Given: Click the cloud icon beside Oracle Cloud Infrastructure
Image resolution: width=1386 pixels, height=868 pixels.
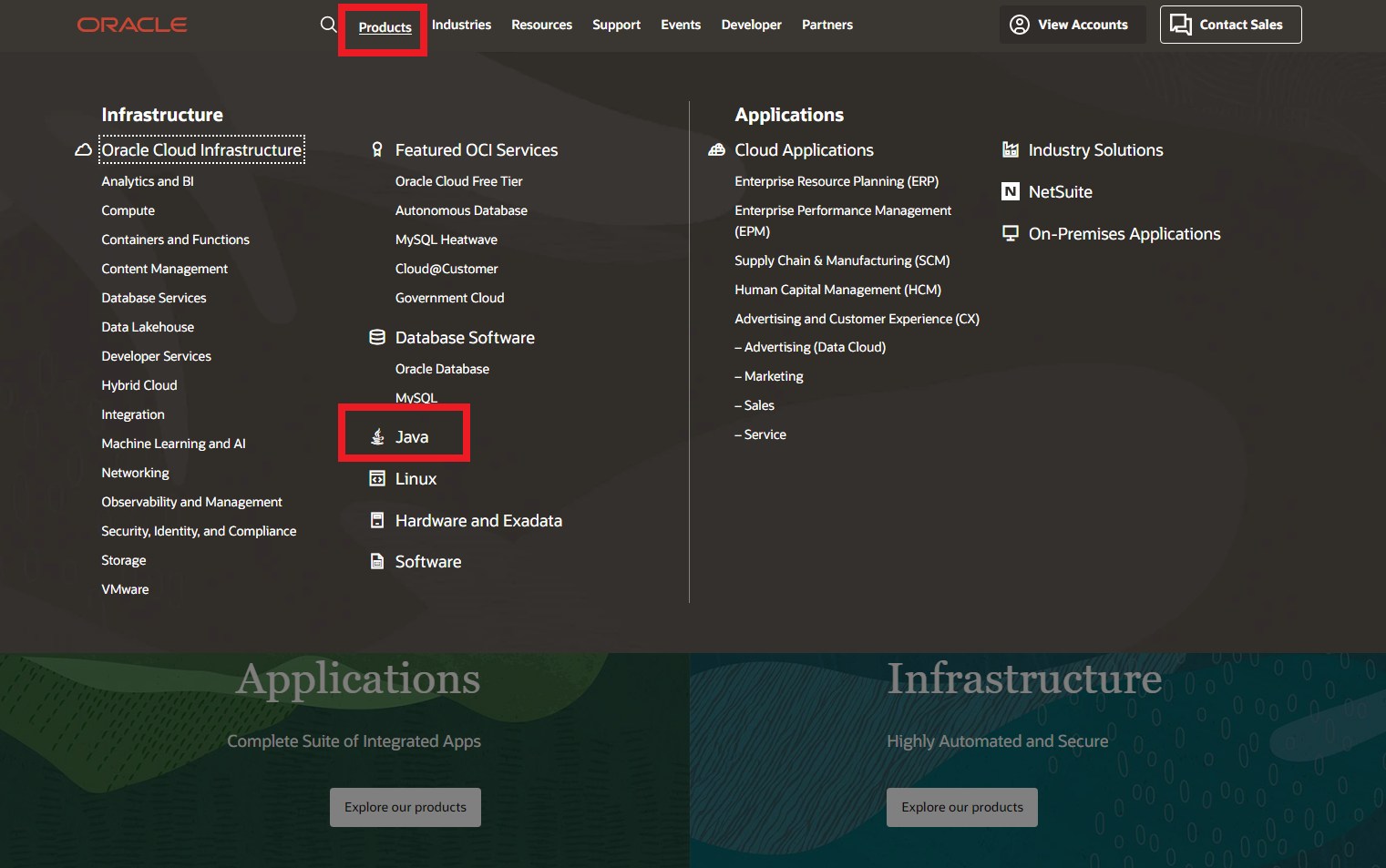Looking at the screenshot, I should [x=83, y=149].
